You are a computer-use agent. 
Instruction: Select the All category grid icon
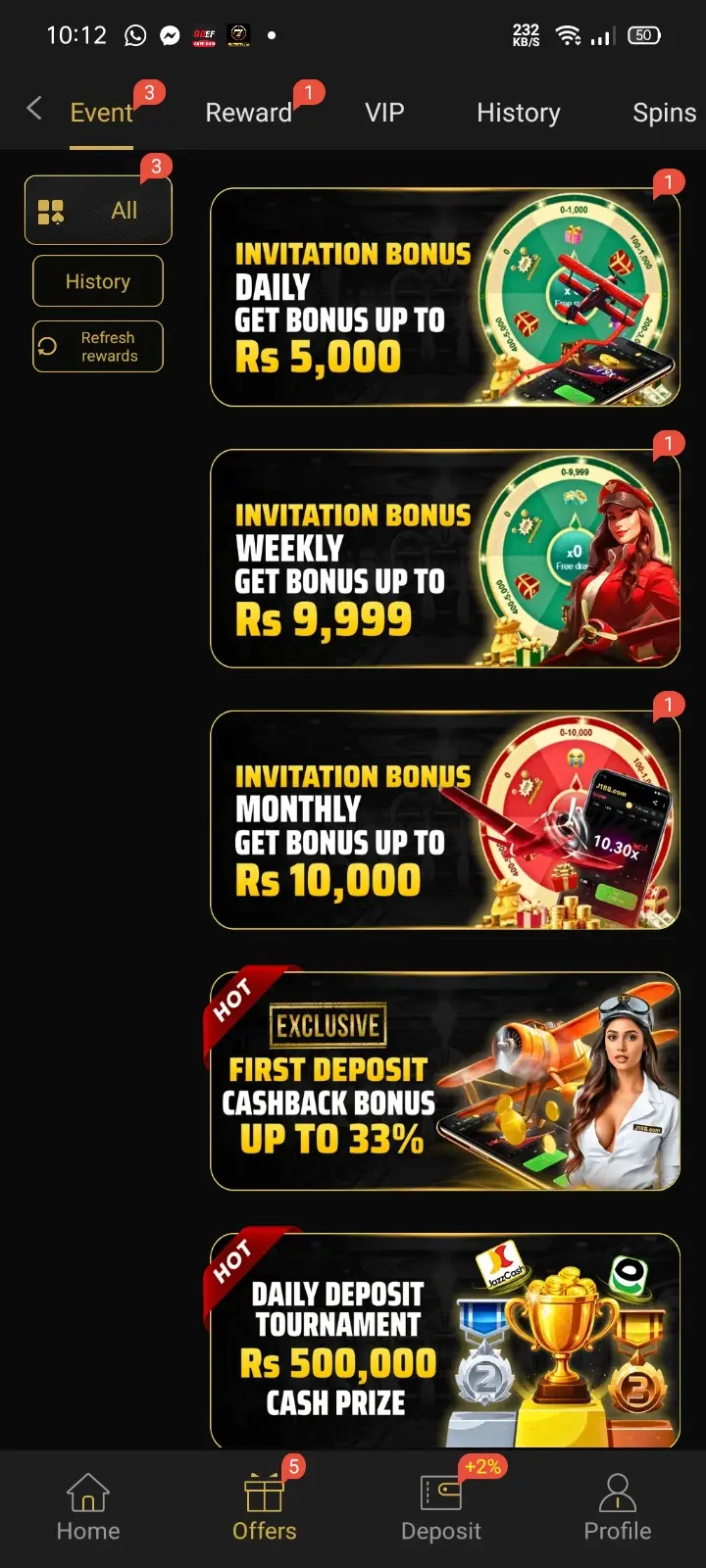click(x=50, y=212)
